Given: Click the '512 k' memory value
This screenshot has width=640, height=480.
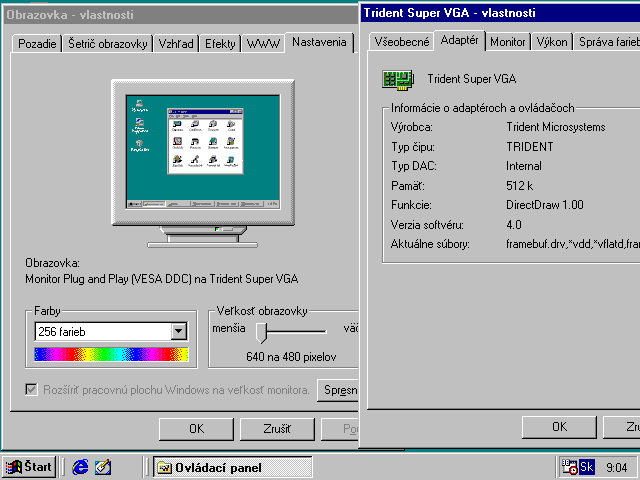Looking at the screenshot, I should click(x=519, y=186).
